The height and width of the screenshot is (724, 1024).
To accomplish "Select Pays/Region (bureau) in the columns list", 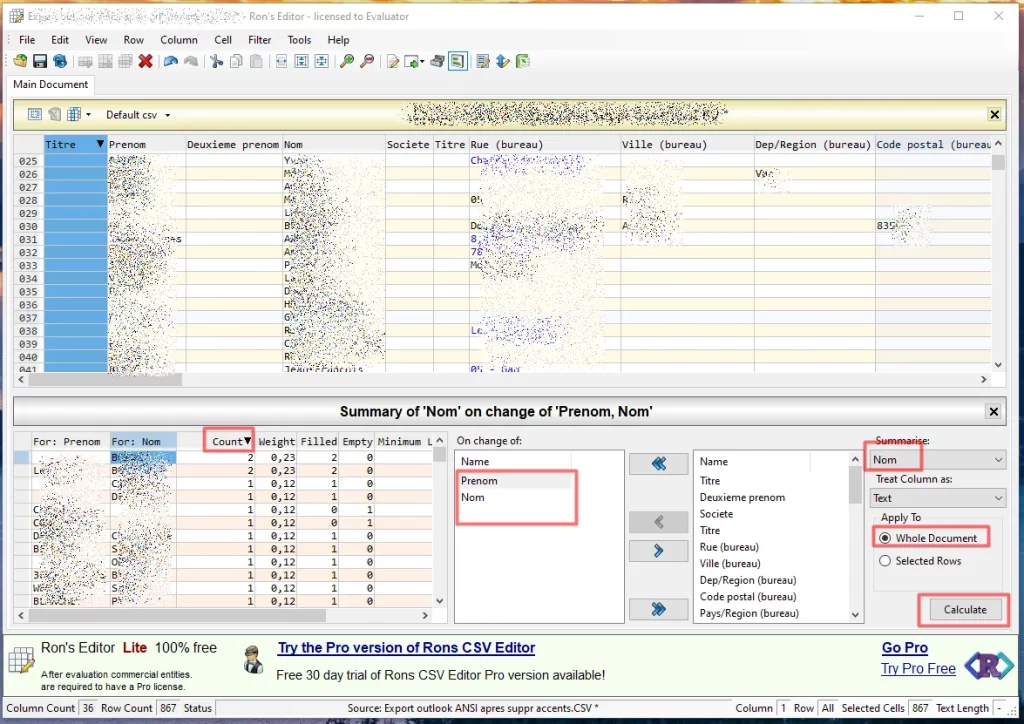I will click(x=749, y=613).
